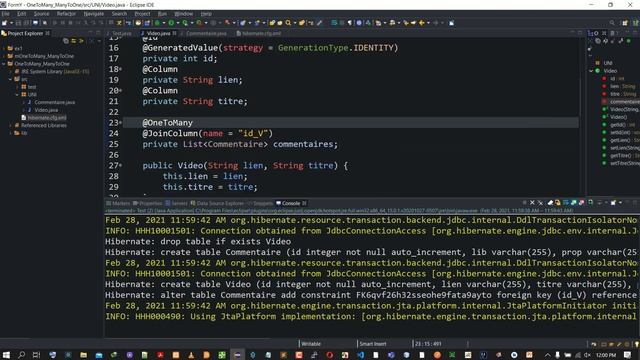Click the Open Type toolbar icon
This screenshot has height=360, width=640.
tap(272, 23)
